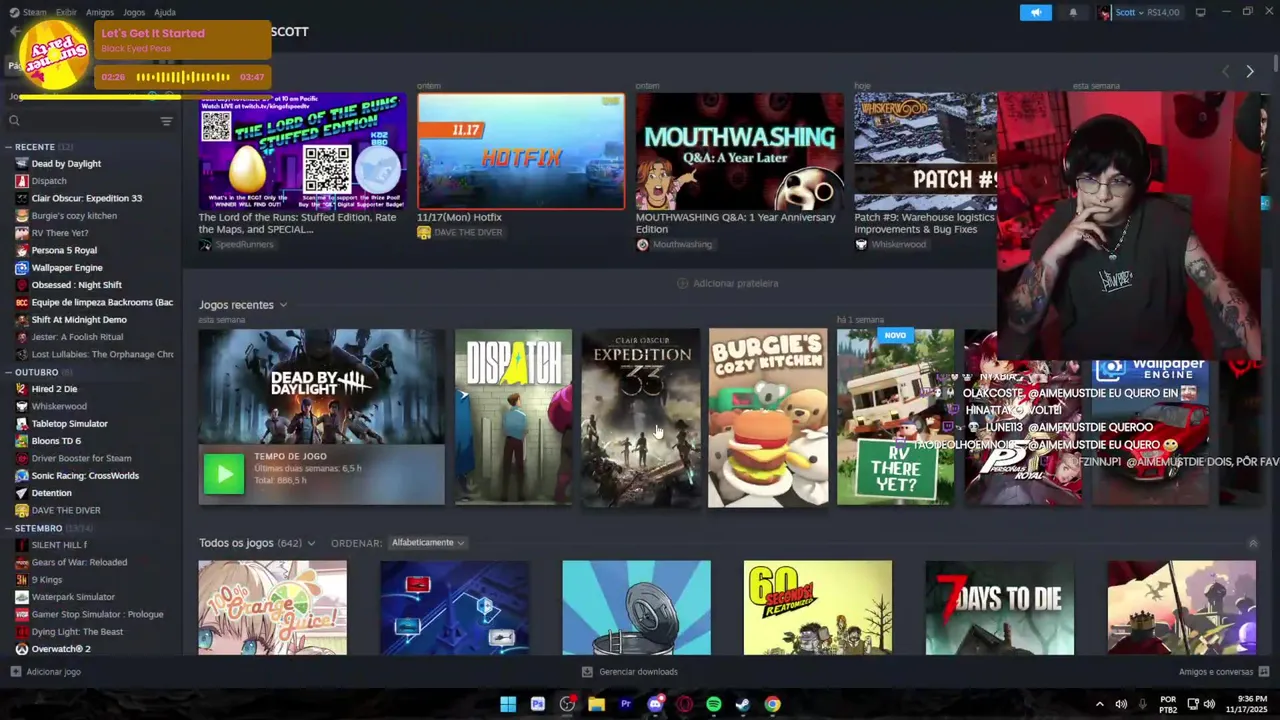Open the Exibir menu
The height and width of the screenshot is (720, 1280).
[66, 12]
